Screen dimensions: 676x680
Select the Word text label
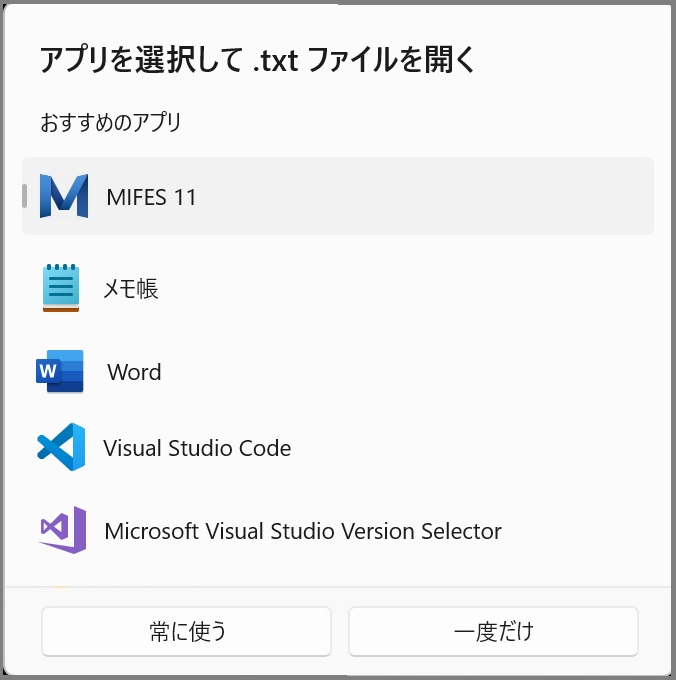[x=134, y=372]
